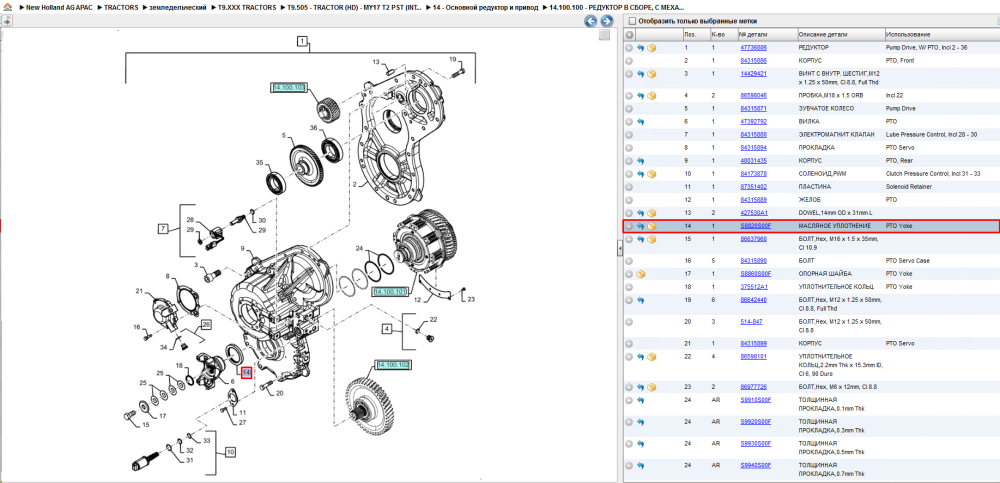Click the gray square diagram tool button
This screenshot has width=1000, height=483.
click(604, 36)
